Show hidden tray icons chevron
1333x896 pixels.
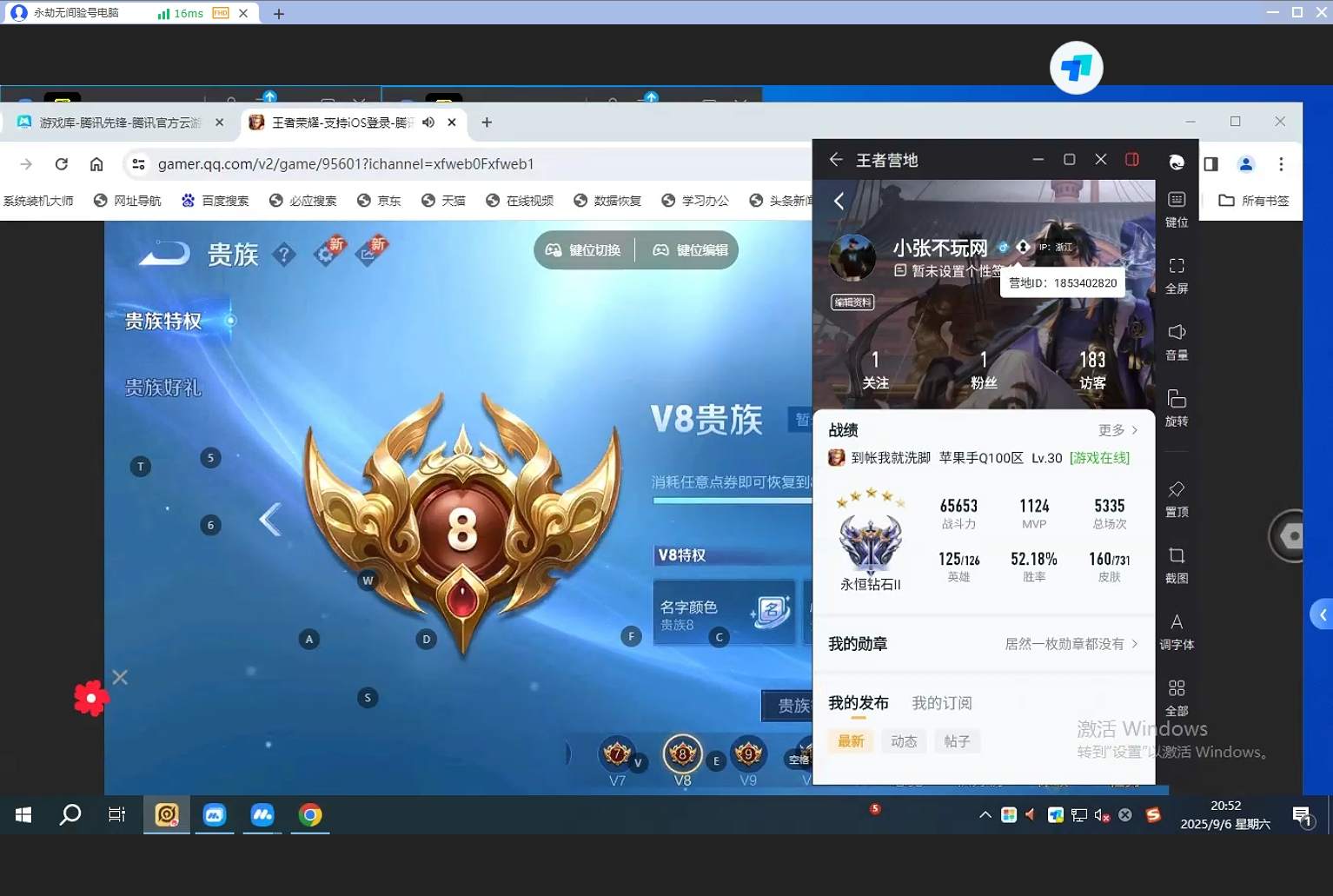(x=985, y=815)
